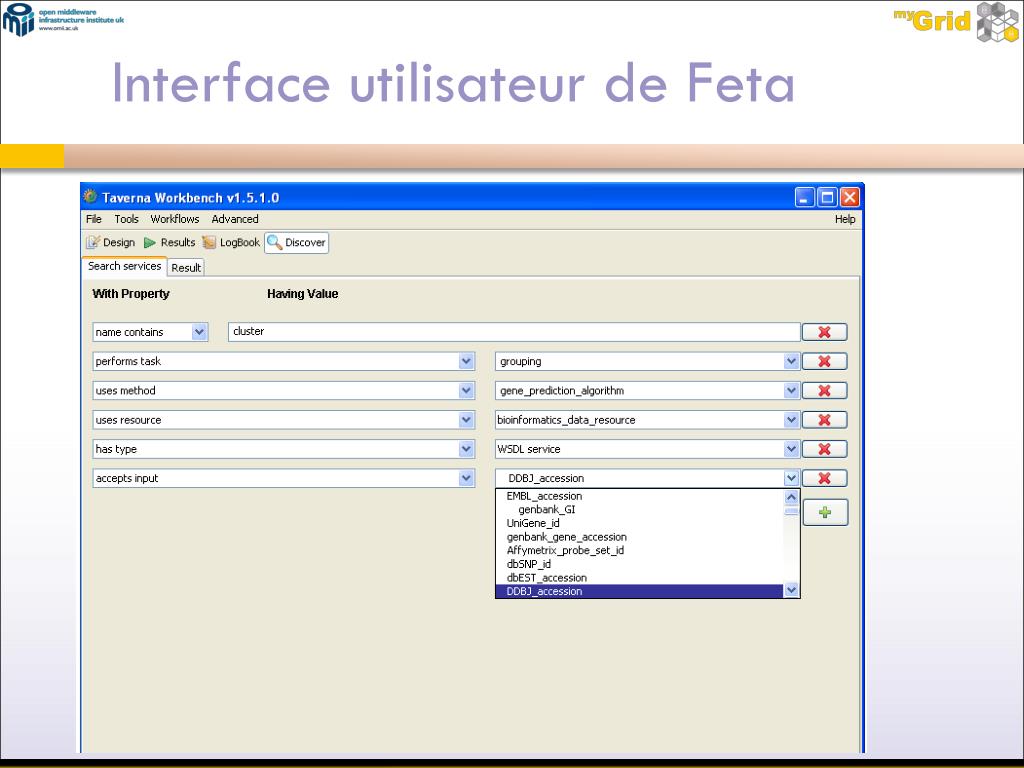Open the 'grouping' value dropdown
This screenshot has width=1024, height=768.
791,361
